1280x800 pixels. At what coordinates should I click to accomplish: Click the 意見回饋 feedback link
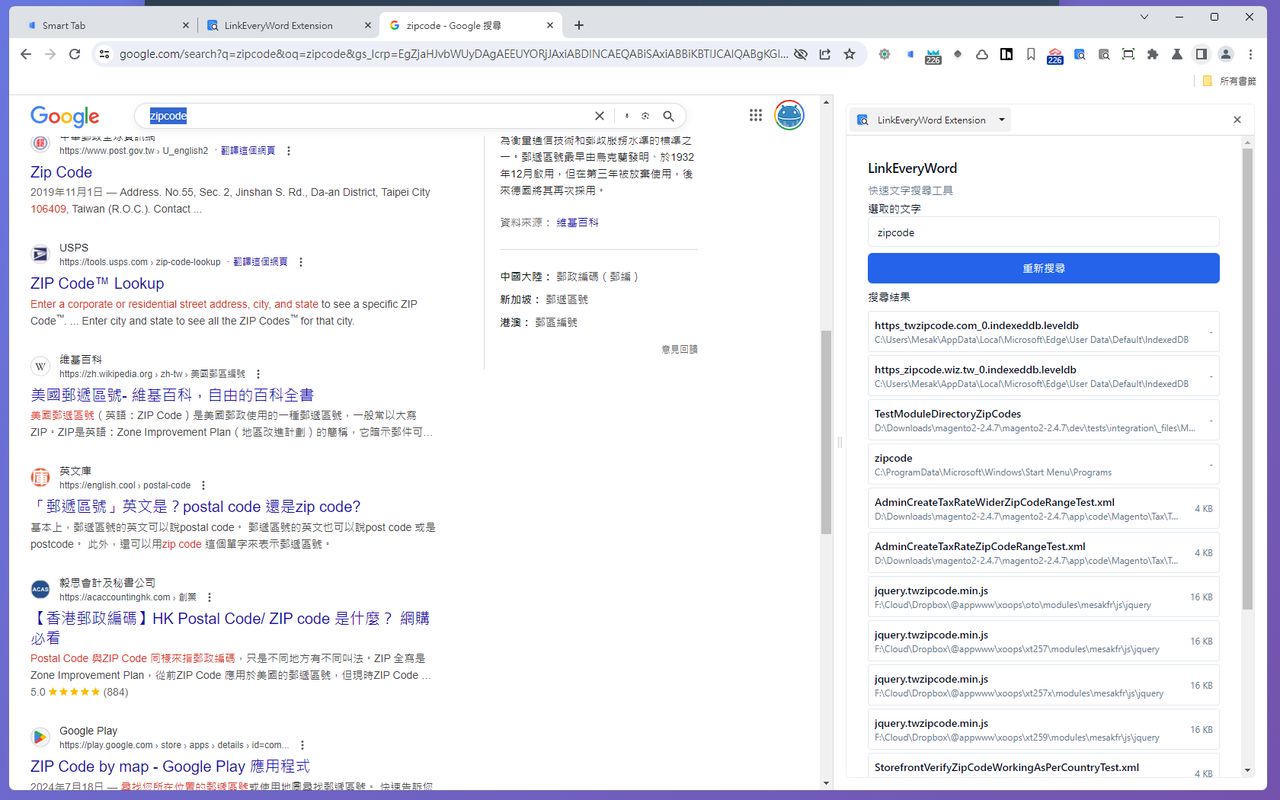pyautogui.click(x=679, y=349)
